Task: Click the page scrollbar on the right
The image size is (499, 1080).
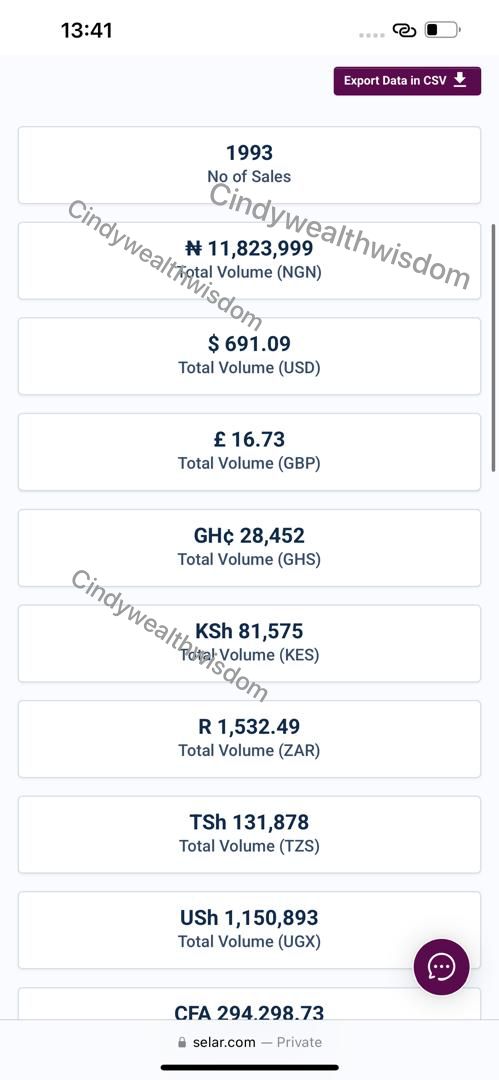Action: pos(493,348)
